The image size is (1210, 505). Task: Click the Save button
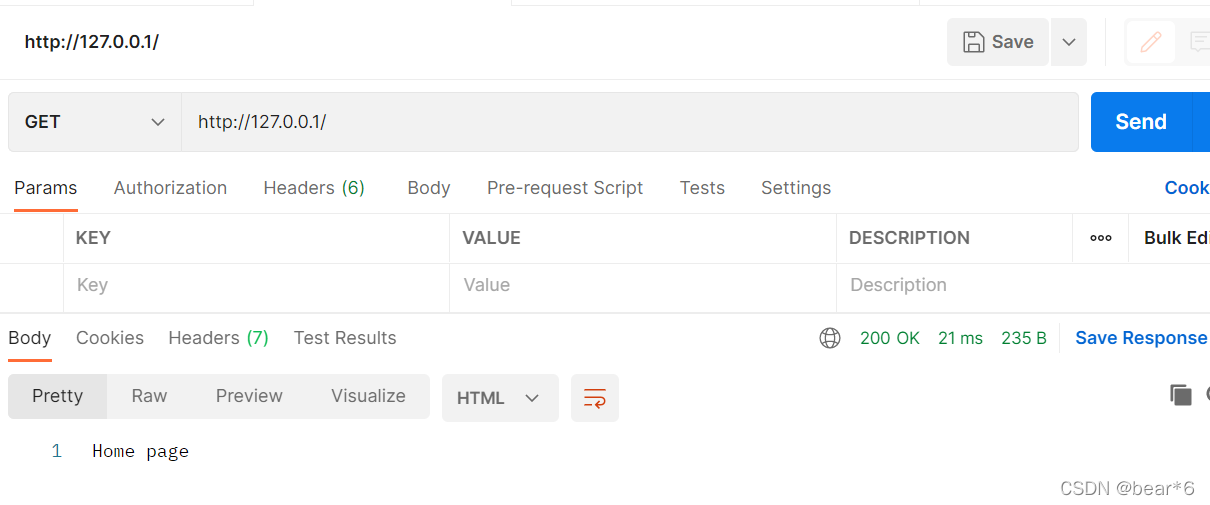[998, 42]
